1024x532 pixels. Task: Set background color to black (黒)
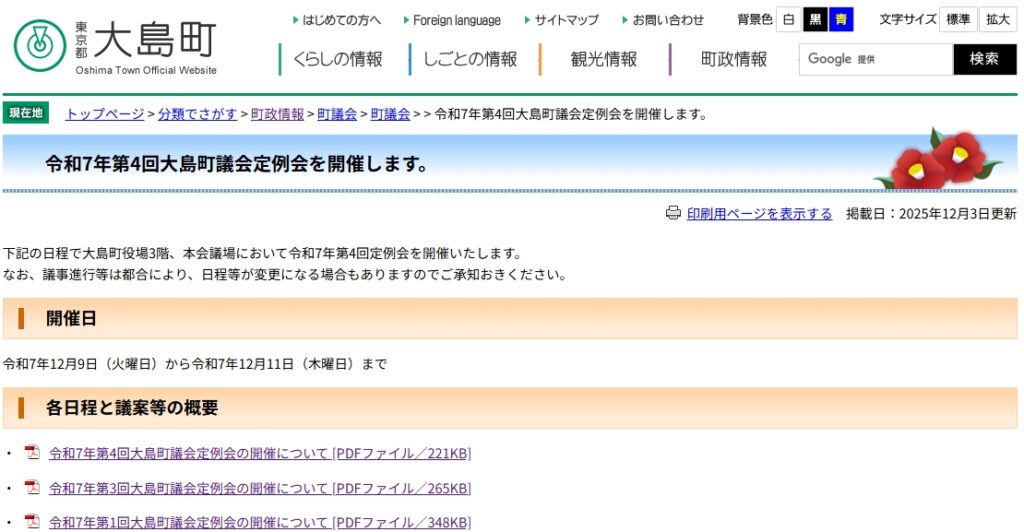[815, 20]
